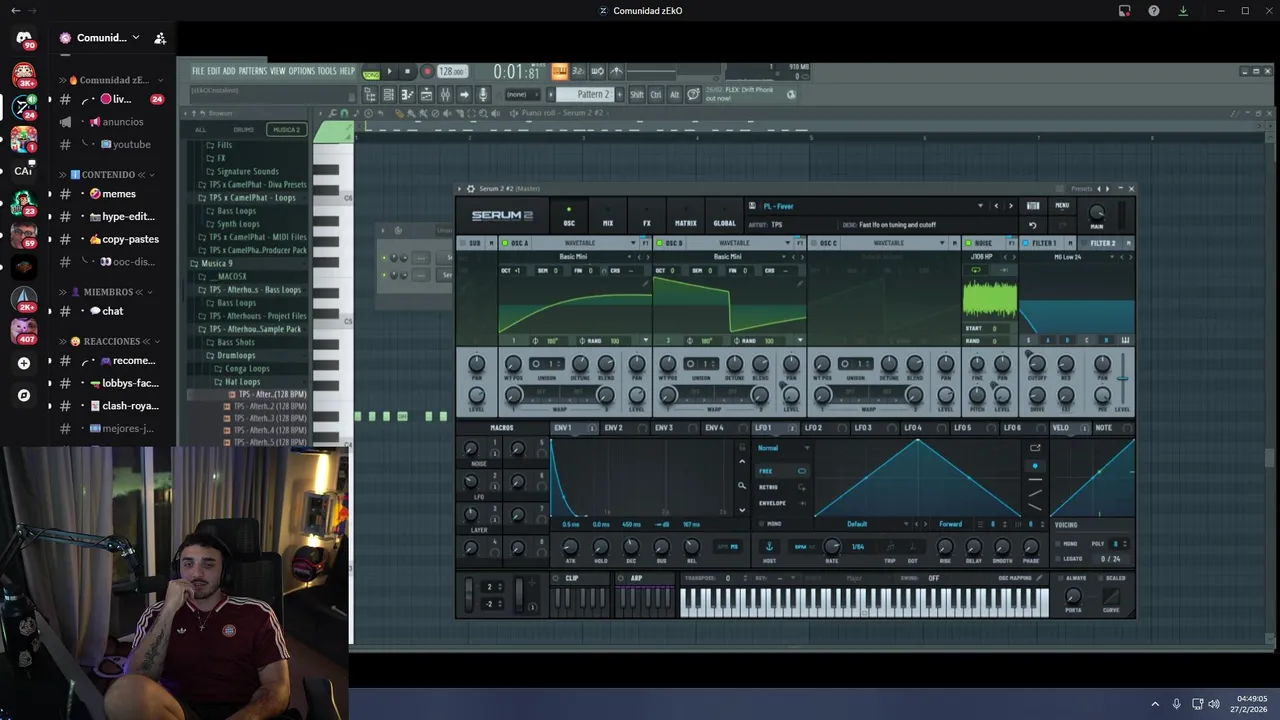The height and width of the screenshot is (720, 1280).
Task: Toggle the OSC B enable switch
Action: click(x=659, y=243)
